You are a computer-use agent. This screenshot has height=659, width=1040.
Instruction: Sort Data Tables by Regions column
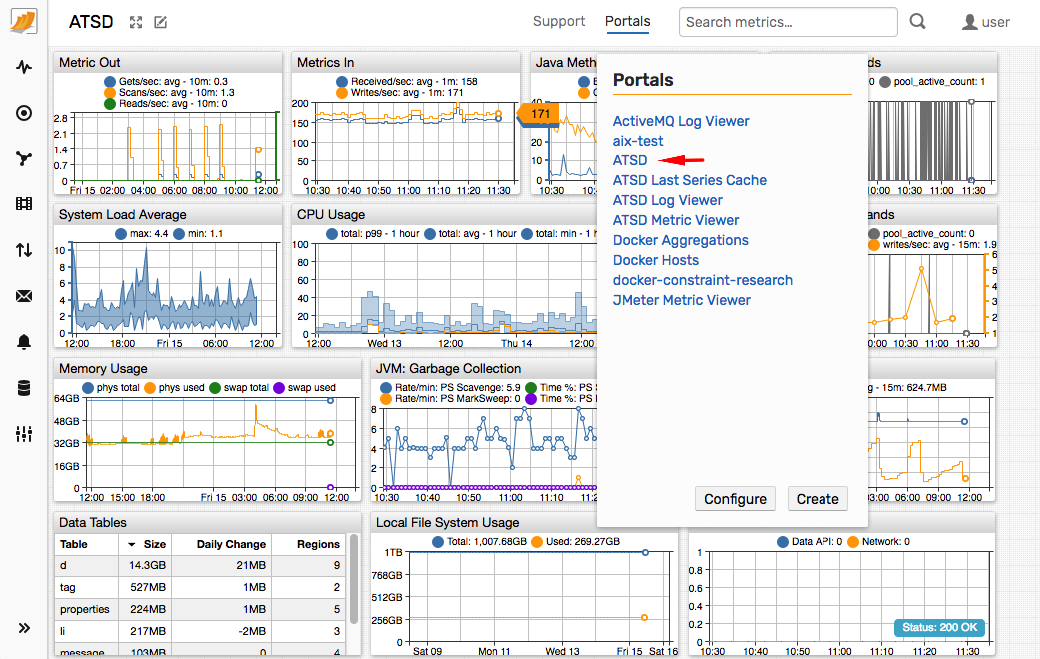click(x=308, y=544)
